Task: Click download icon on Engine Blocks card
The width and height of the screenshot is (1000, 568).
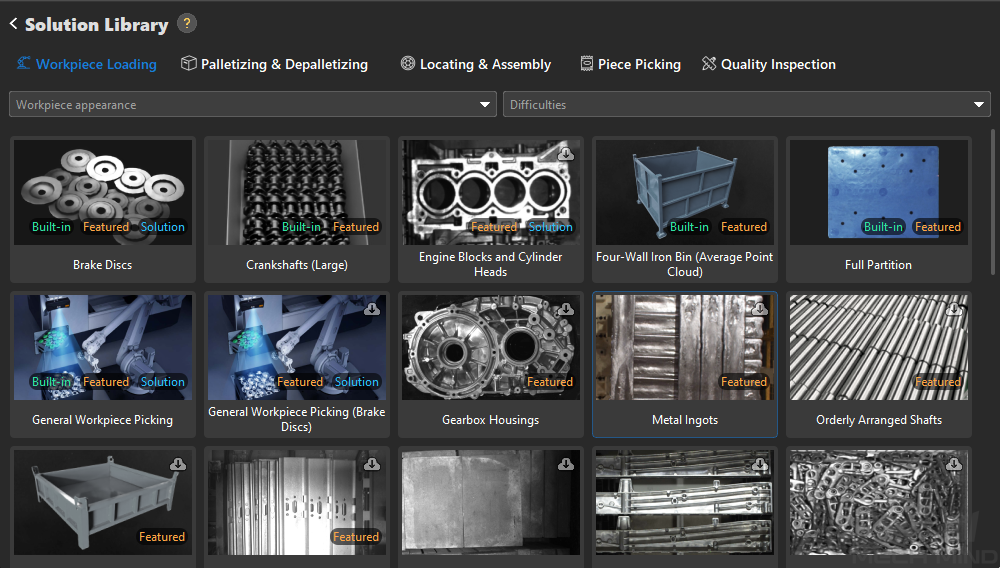Action: point(566,154)
